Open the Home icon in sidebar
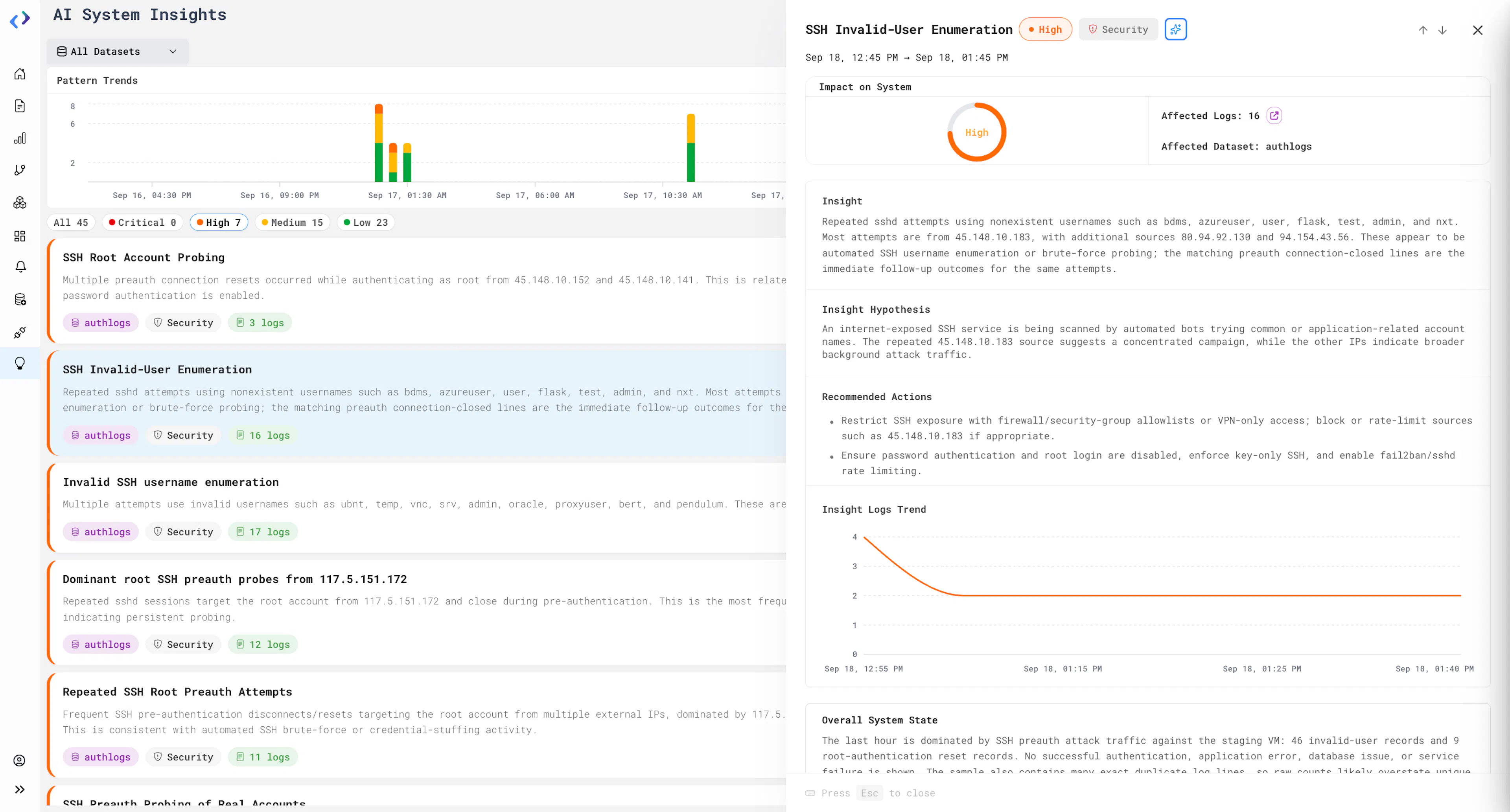The image size is (1510, 812). [x=20, y=74]
